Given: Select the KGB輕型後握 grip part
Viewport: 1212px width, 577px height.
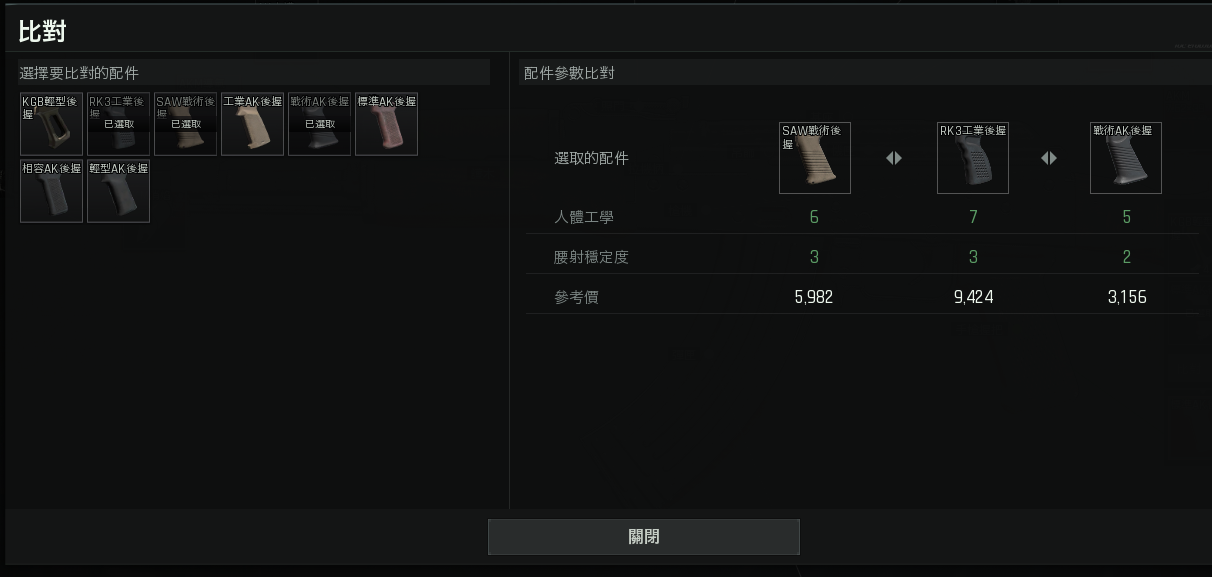Looking at the screenshot, I should coord(51,124).
